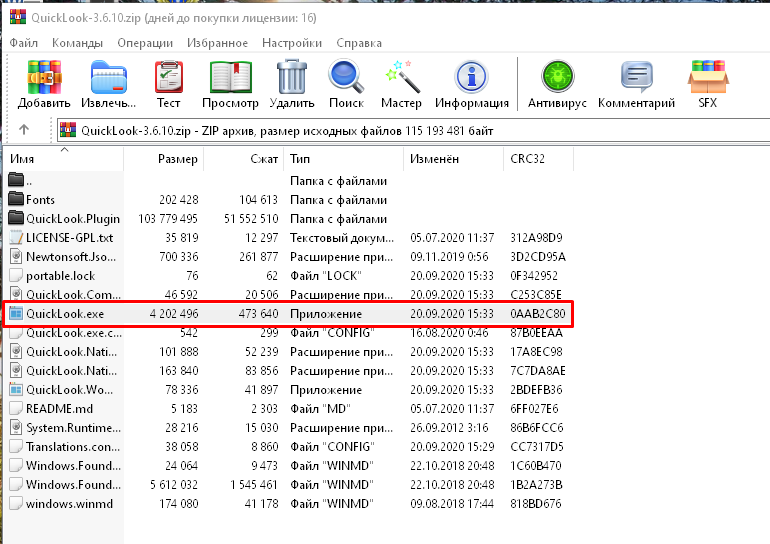Scan archive with Антивирус icon
770x544 pixels.
tap(557, 77)
